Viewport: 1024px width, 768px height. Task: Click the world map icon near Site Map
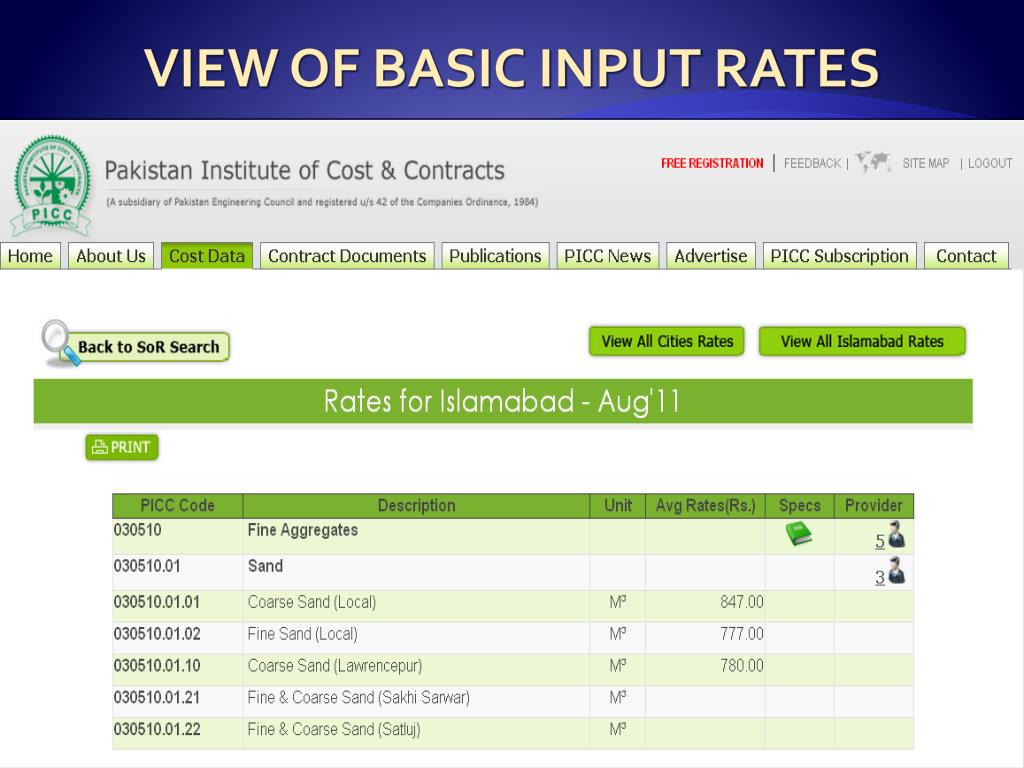coord(873,162)
